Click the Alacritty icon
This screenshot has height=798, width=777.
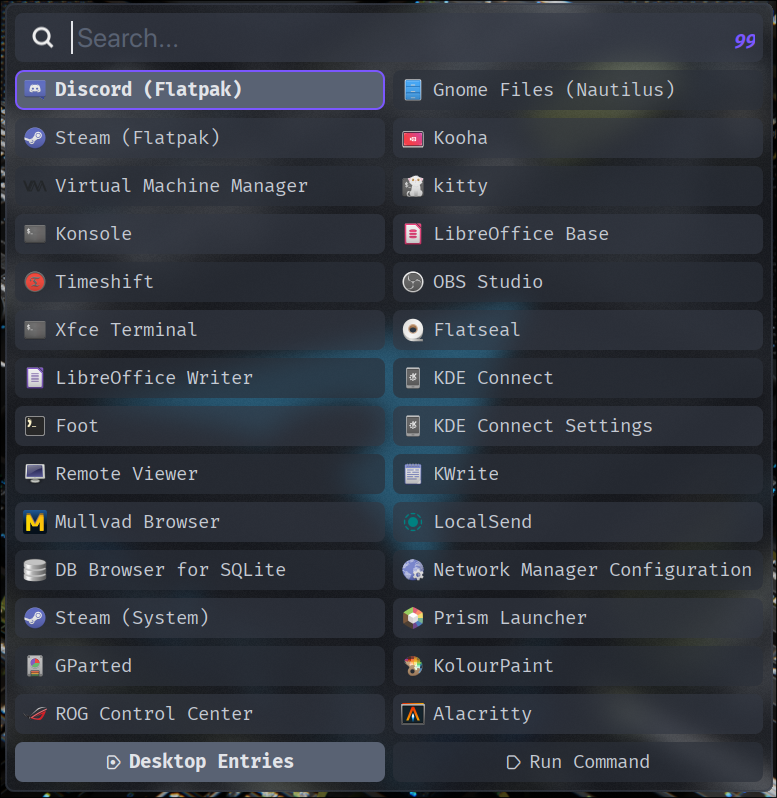click(x=413, y=714)
